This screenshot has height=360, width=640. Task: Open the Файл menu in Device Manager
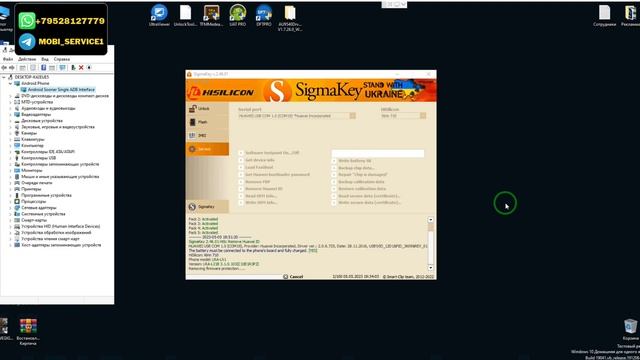click(x=8, y=59)
